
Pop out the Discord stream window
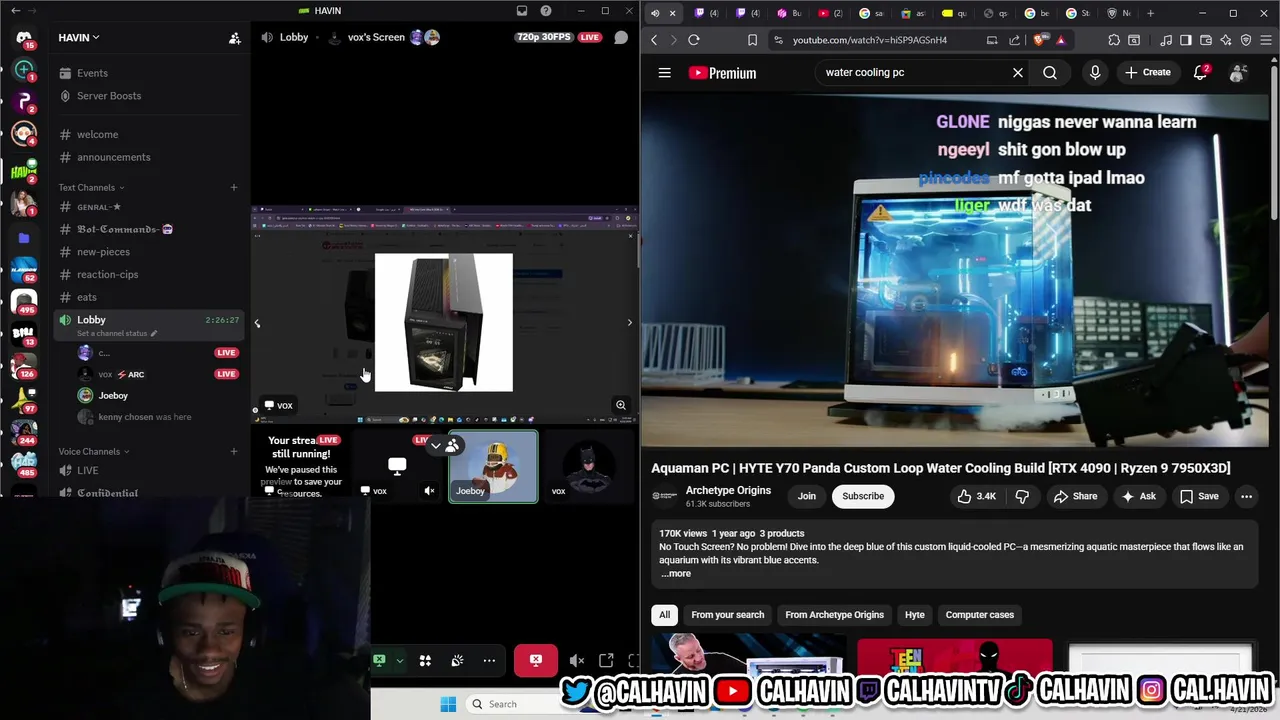coord(606,660)
